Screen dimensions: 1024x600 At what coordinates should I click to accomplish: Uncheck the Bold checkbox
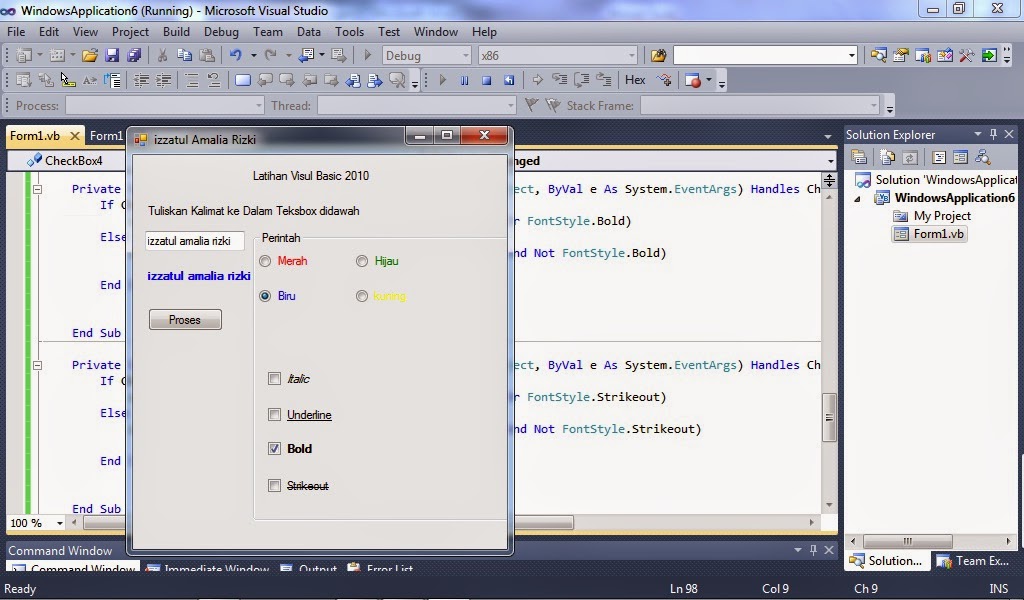275,449
